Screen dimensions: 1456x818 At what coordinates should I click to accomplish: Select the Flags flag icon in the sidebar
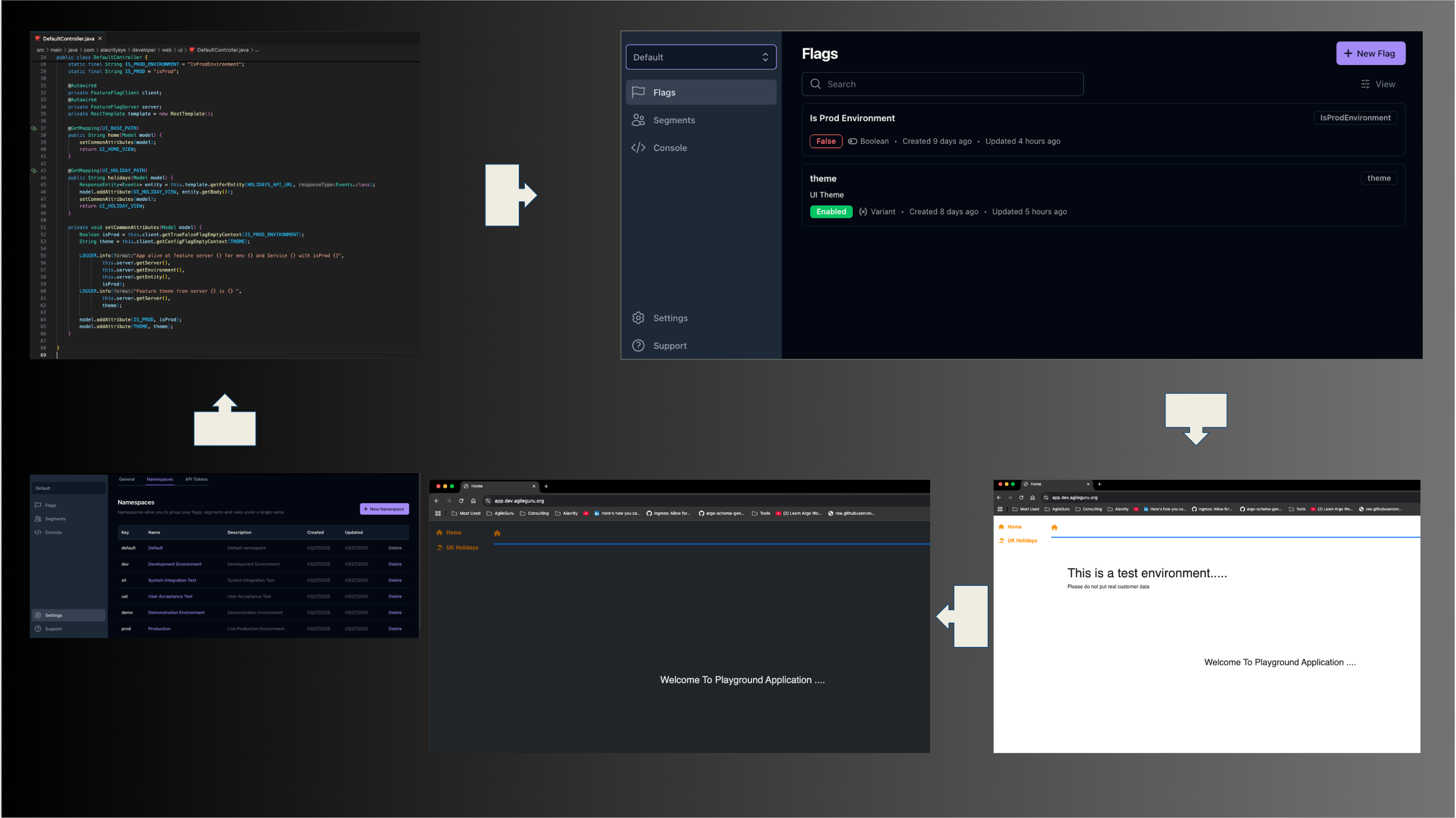(638, 92)
